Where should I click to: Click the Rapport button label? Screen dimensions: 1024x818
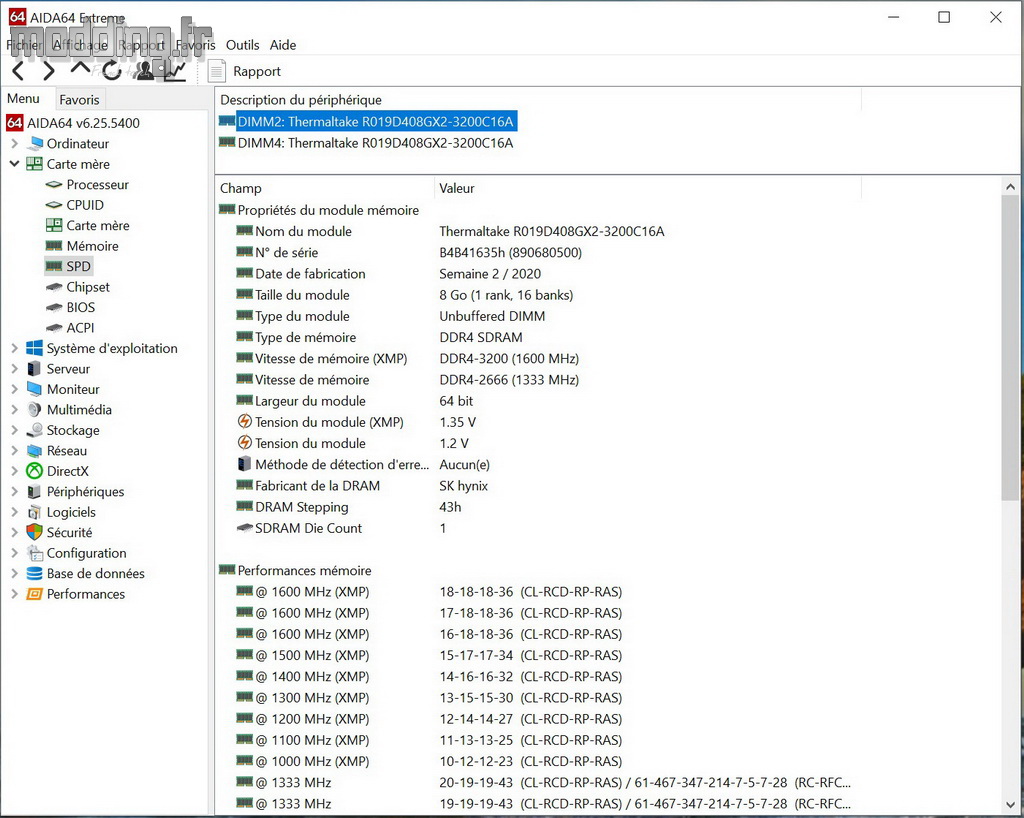coord(257,71)
